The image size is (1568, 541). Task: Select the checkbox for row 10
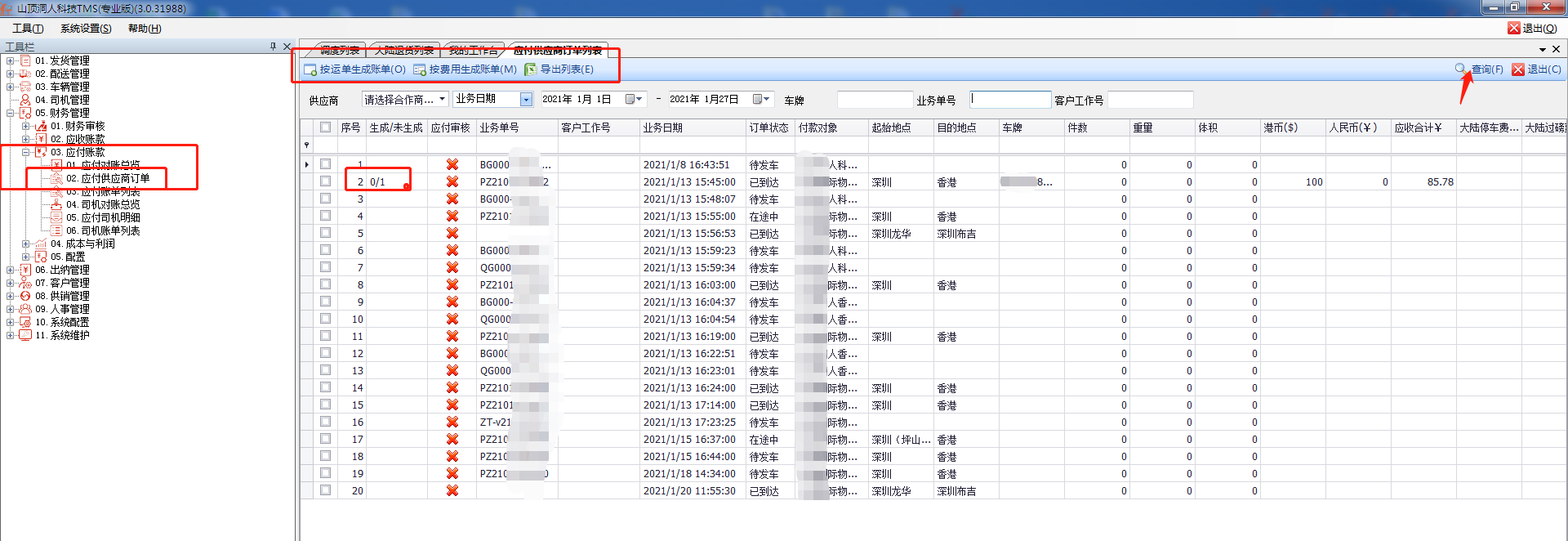pos(326,319)
